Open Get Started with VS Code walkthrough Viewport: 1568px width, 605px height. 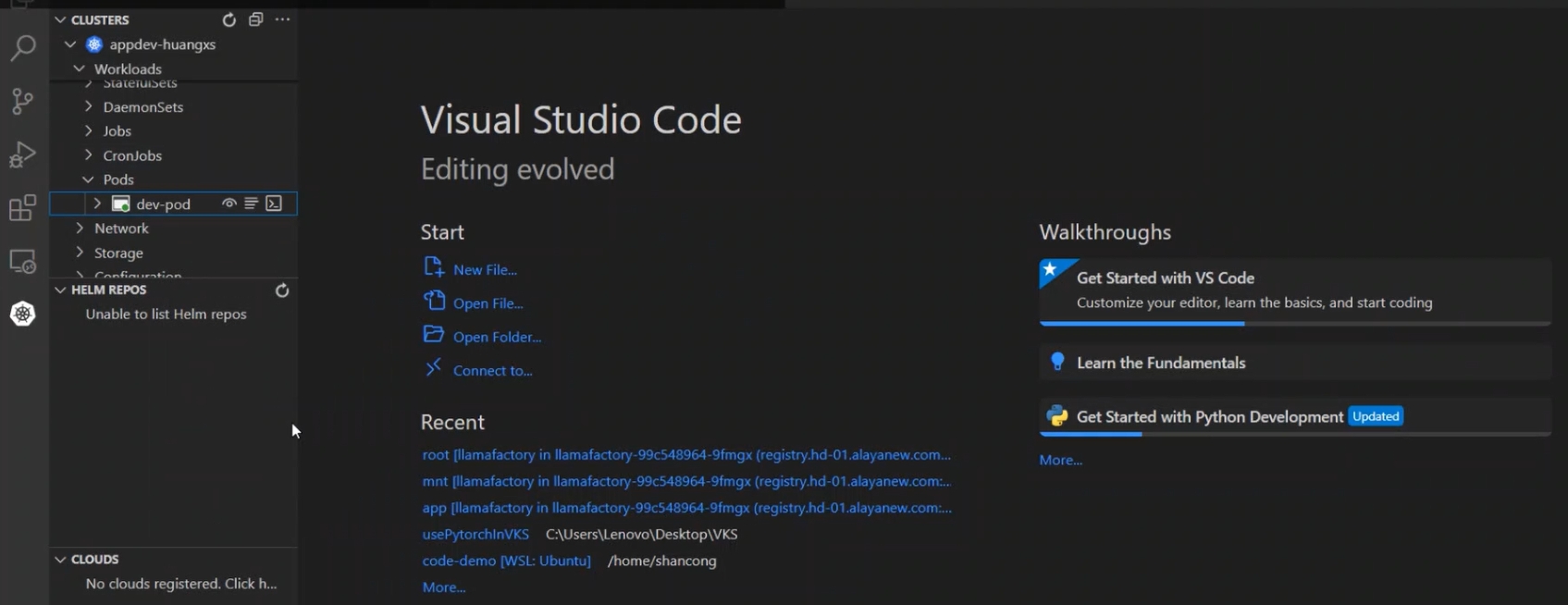point(1165,278)
